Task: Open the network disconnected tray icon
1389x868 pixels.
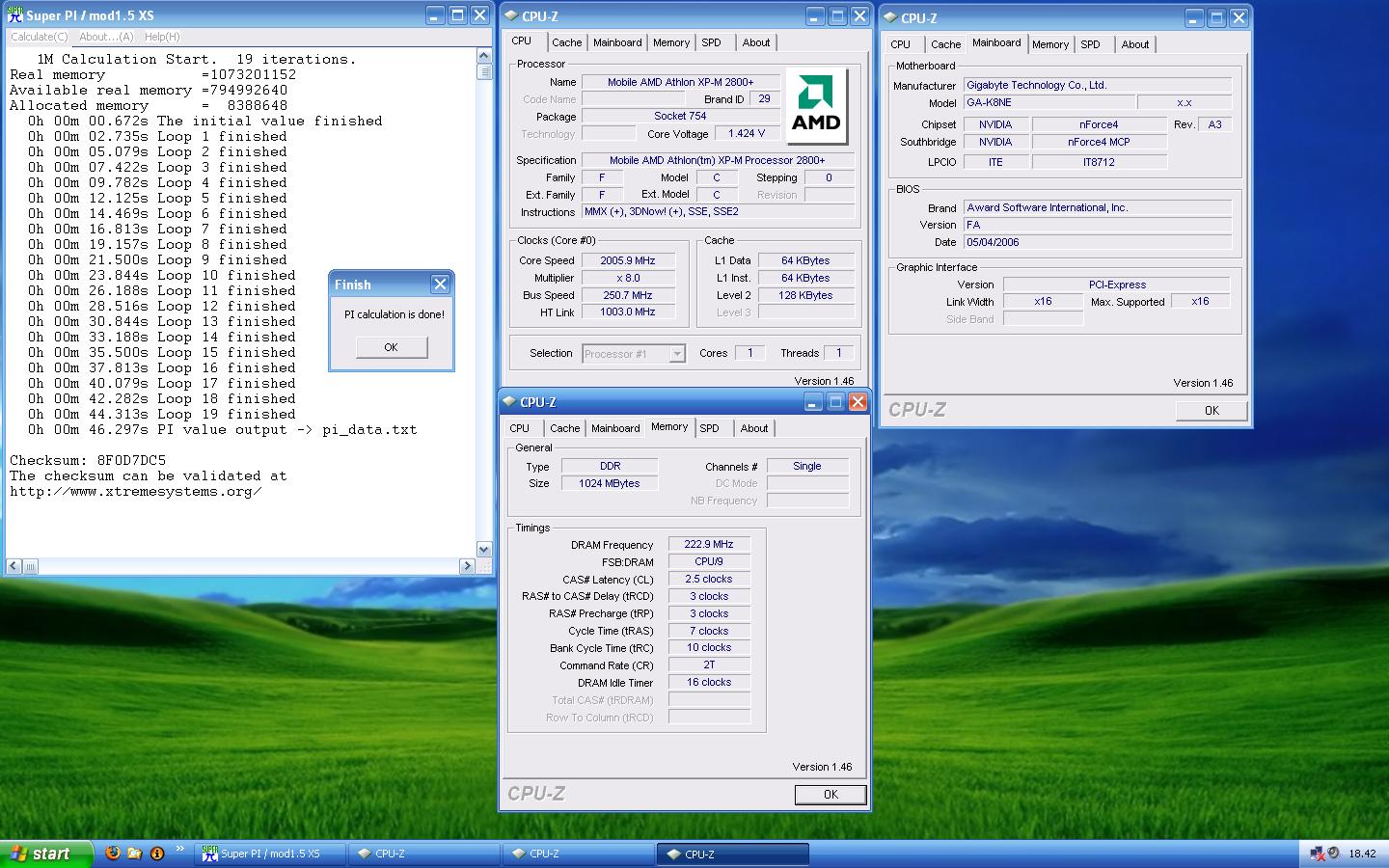Action: (1318, 854)
